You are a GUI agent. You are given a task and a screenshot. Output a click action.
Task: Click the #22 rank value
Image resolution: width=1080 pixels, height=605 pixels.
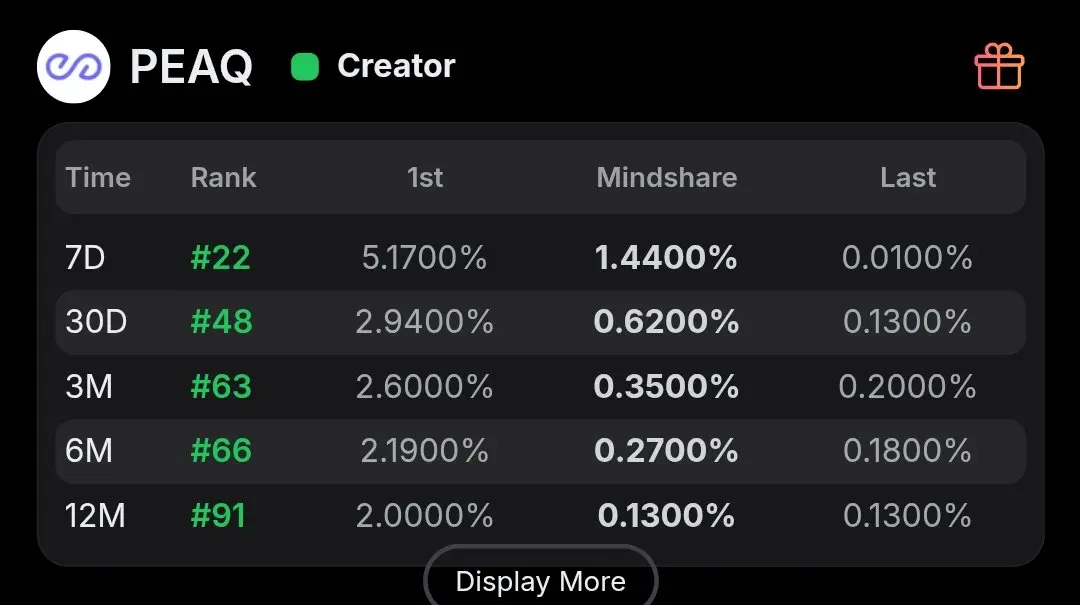point(220,258)
